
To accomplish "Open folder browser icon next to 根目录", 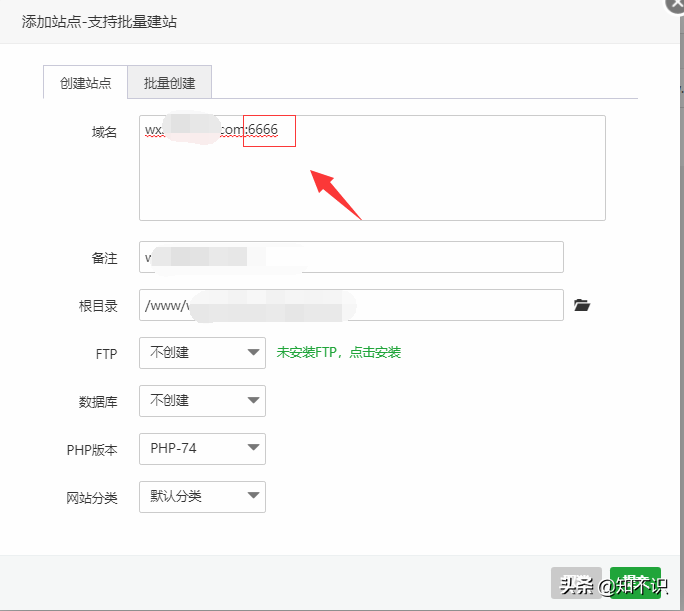I will 582,305.
